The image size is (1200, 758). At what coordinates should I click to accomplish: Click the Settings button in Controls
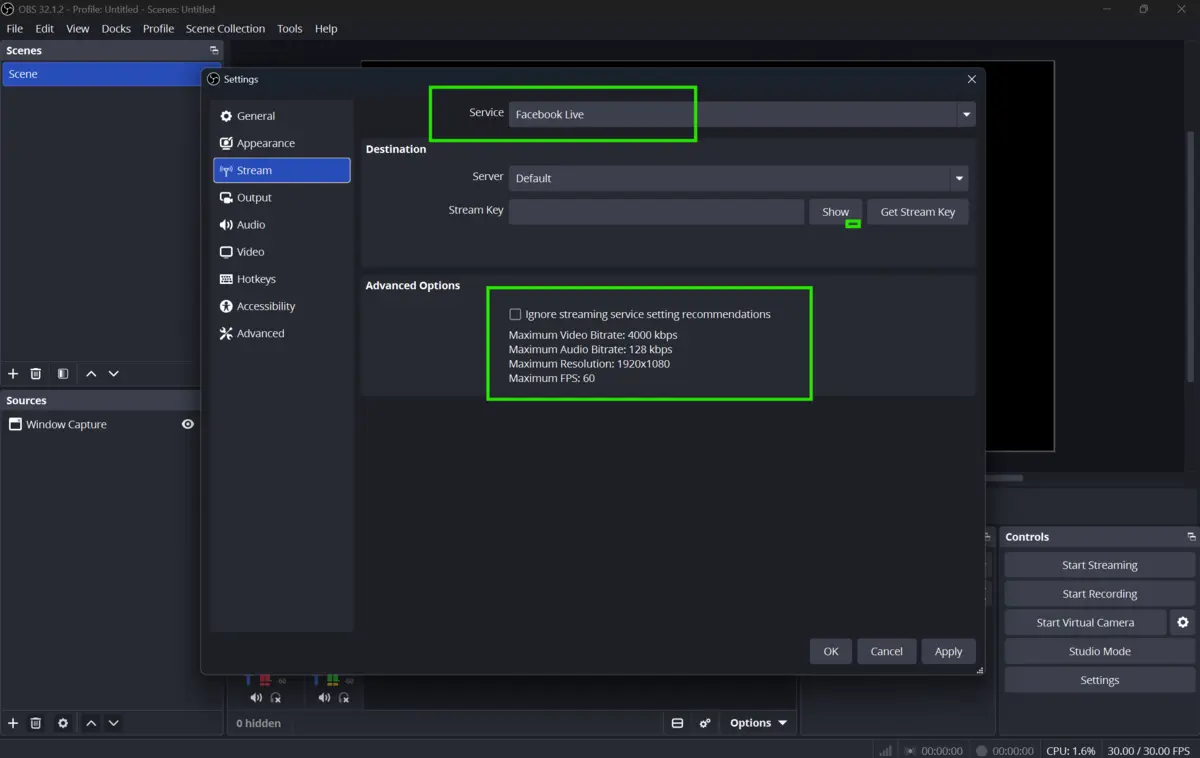tap(1100, 680)
